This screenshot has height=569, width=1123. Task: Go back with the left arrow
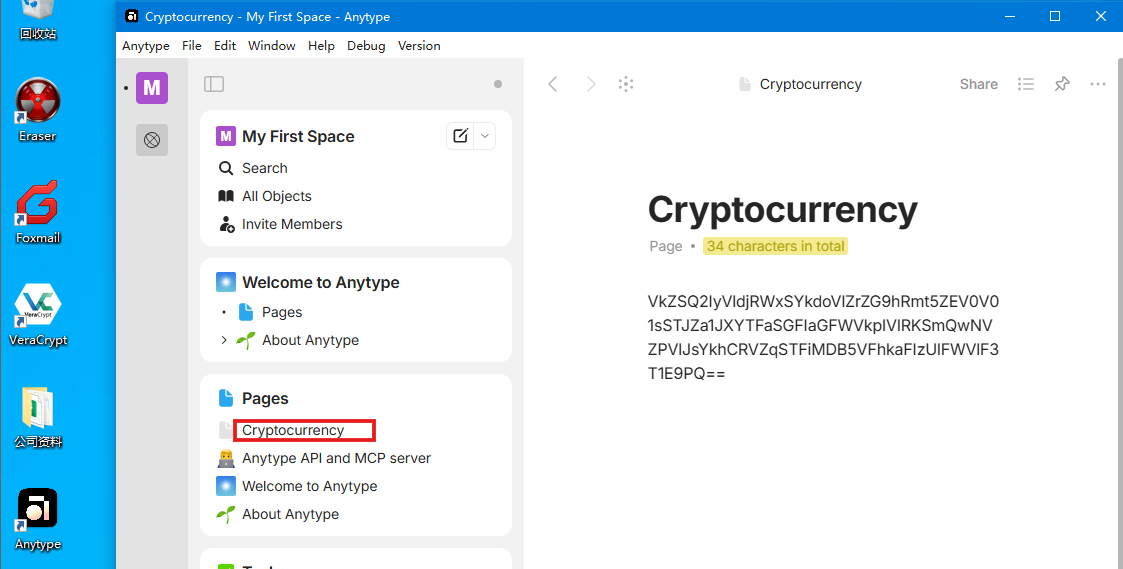553,84
